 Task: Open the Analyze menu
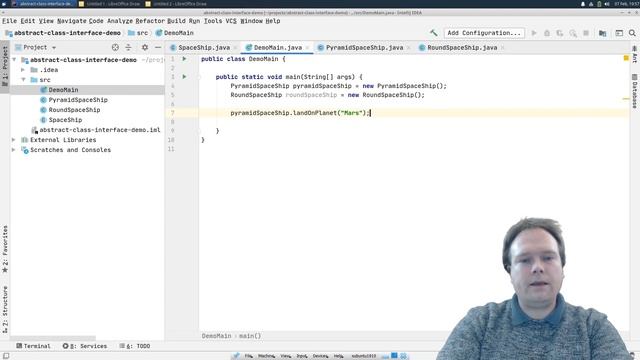click(120, 21)
